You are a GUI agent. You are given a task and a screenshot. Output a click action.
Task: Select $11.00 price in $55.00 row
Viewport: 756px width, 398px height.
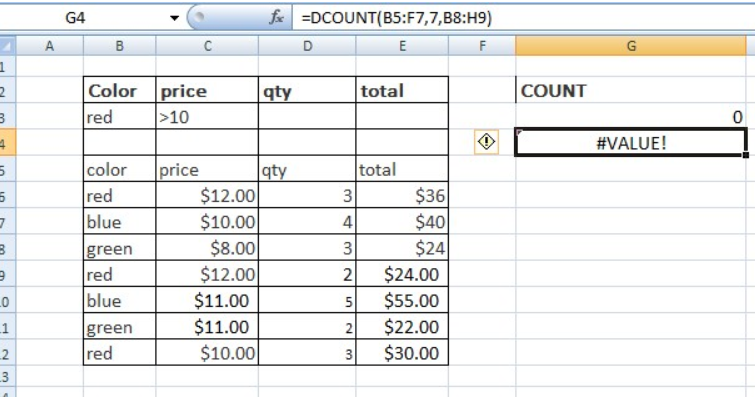[x=207, y=300]
